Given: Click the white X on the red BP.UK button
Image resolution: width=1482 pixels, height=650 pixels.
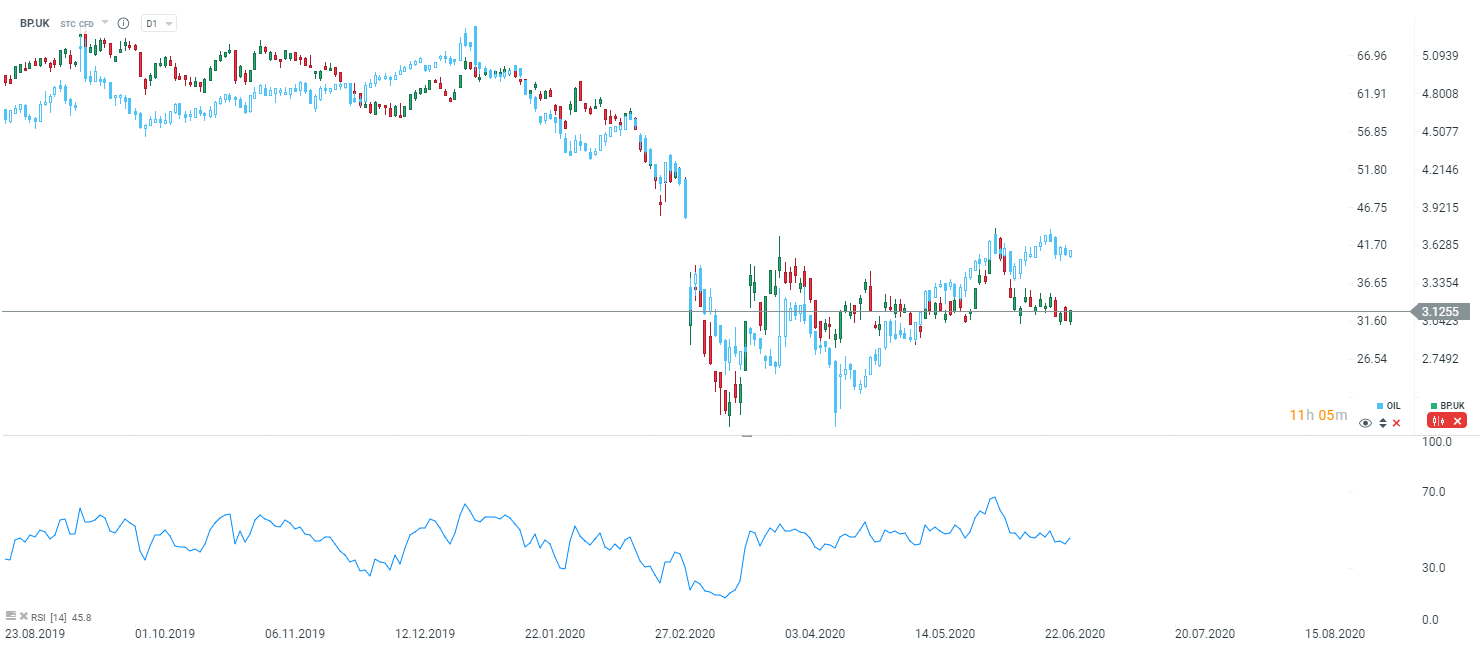Looking at the screenshot, I should click(x=1457, y=421).
